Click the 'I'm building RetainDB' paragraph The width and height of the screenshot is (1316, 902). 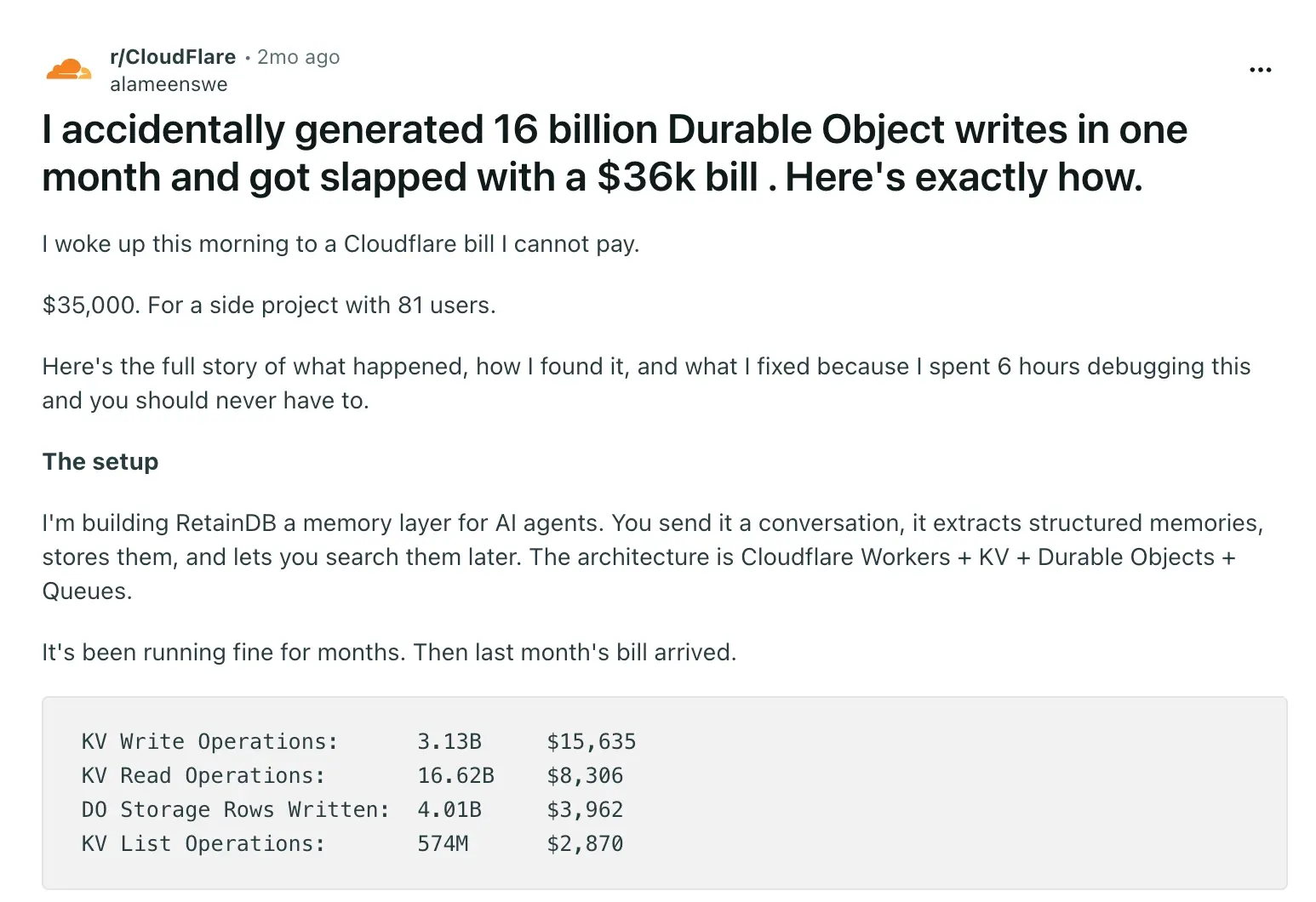coord(653,557)
